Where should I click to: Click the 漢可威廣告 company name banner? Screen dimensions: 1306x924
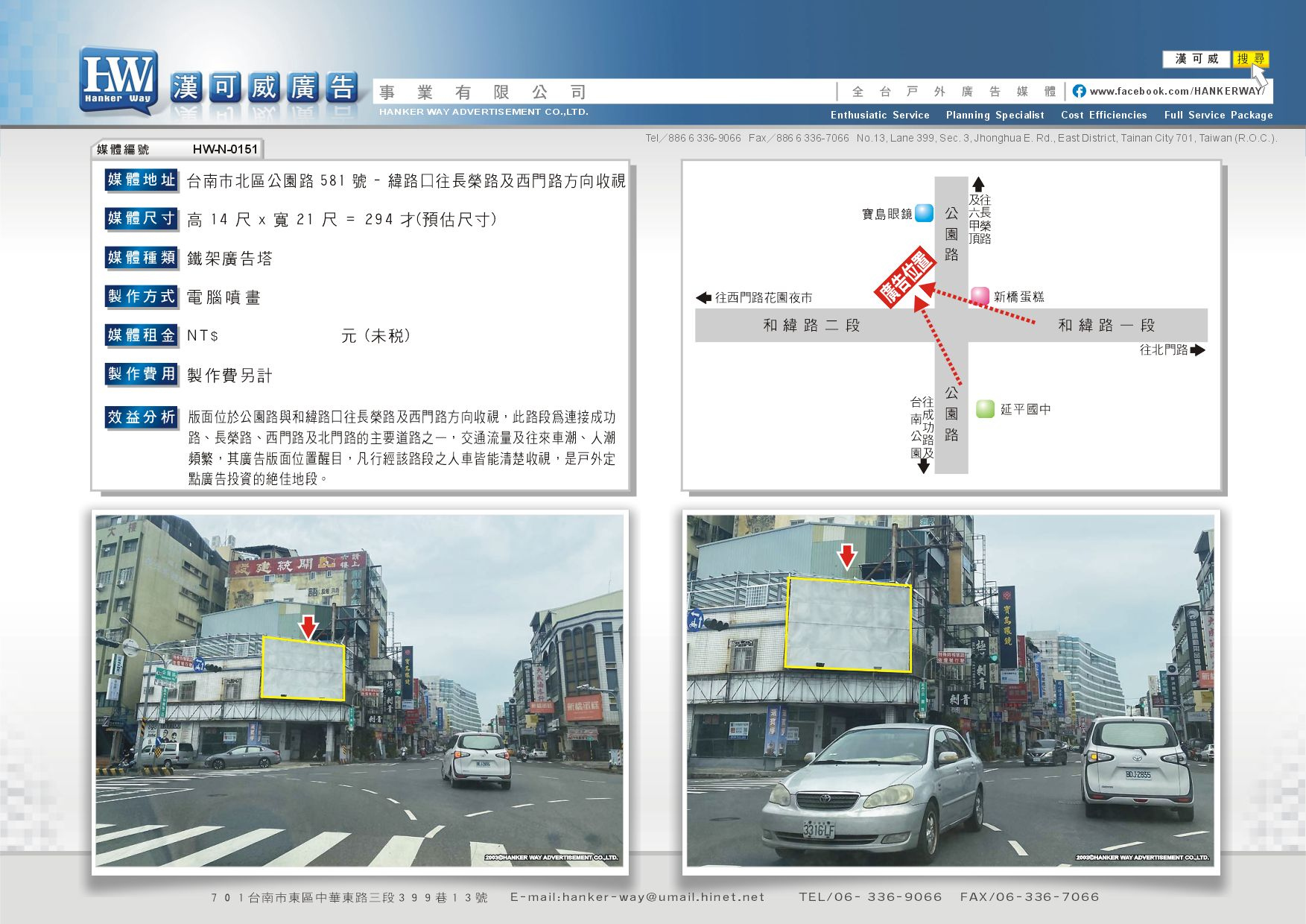click(x=264, y=88)
